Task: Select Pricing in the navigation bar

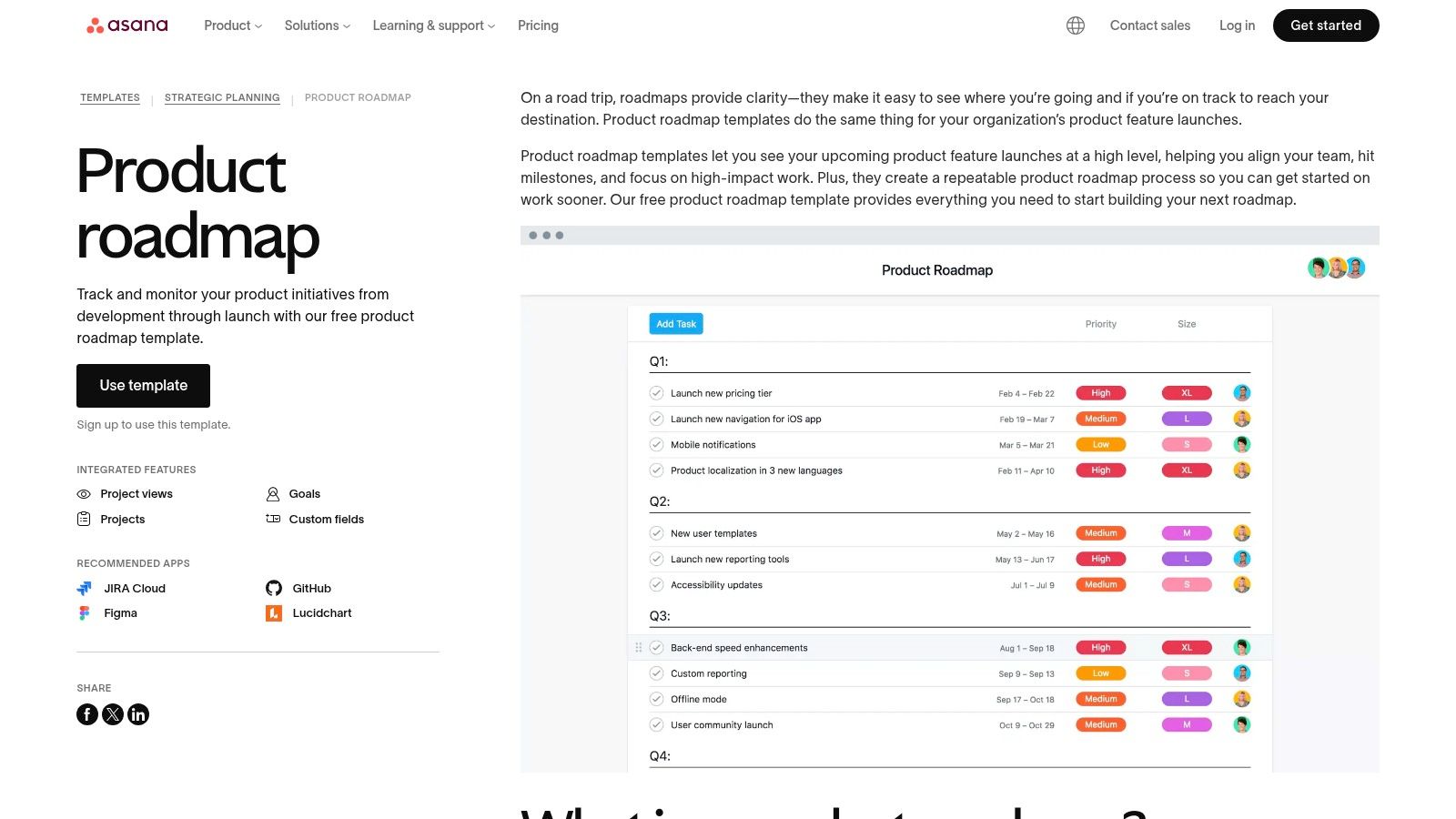Action: (538, 25)
